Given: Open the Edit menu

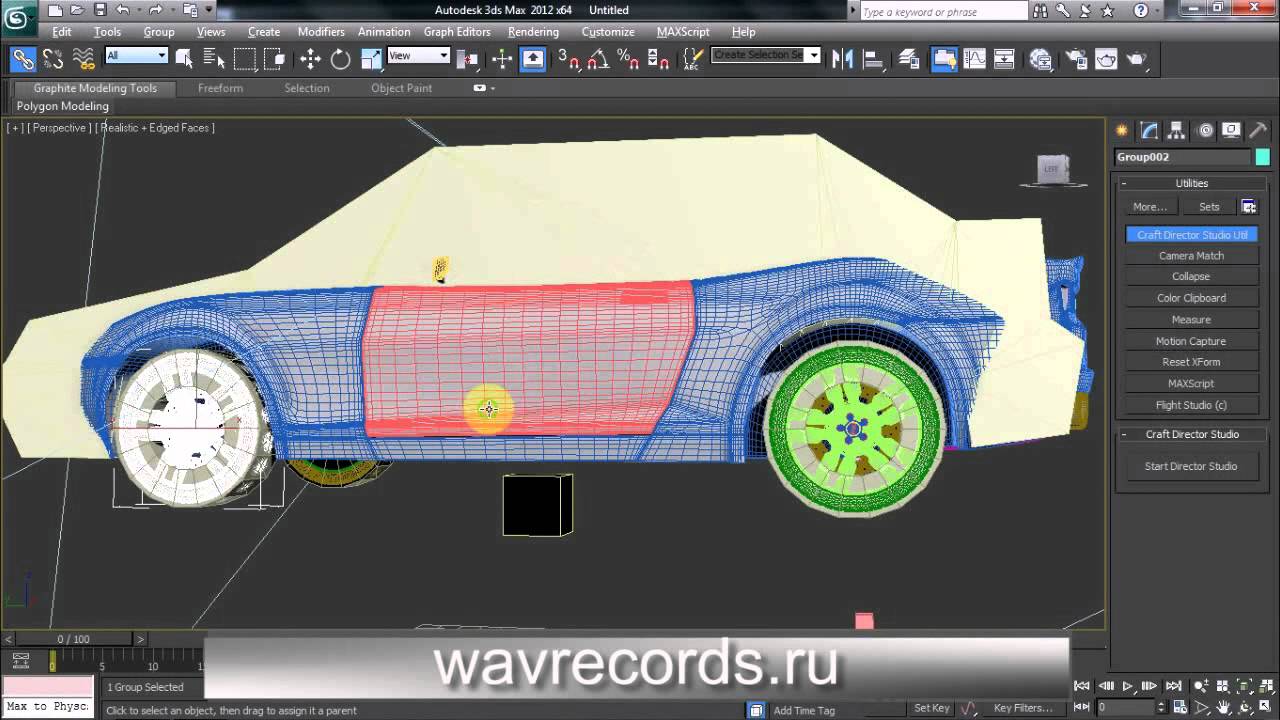Looking at the screenshot, I should (62, 32).
